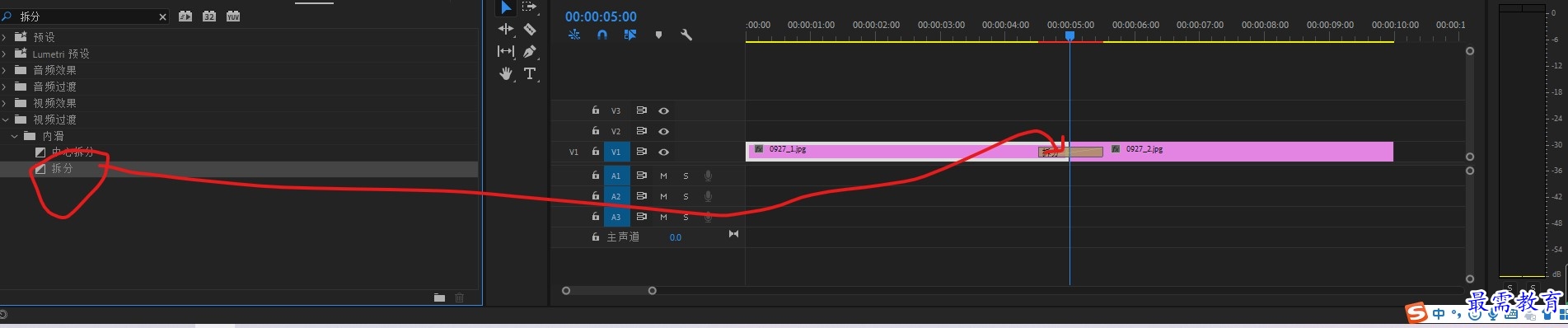Expand the Lumetri 预设 folder
This screenshot has width=1568, height=328.
click(4, 54)
